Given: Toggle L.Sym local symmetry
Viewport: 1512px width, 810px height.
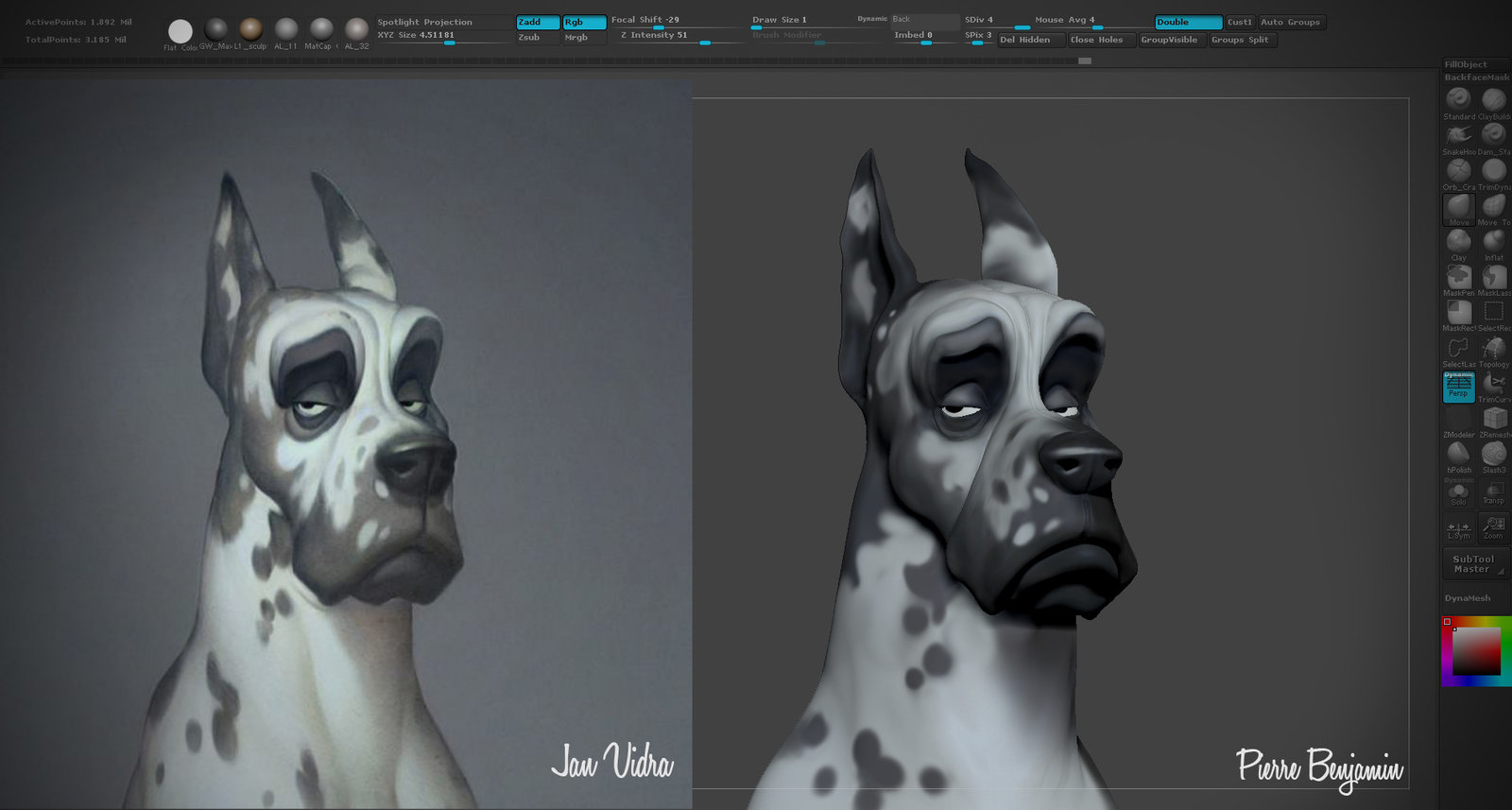Looking at the screenshot, I should click(x=1459, y=527).
